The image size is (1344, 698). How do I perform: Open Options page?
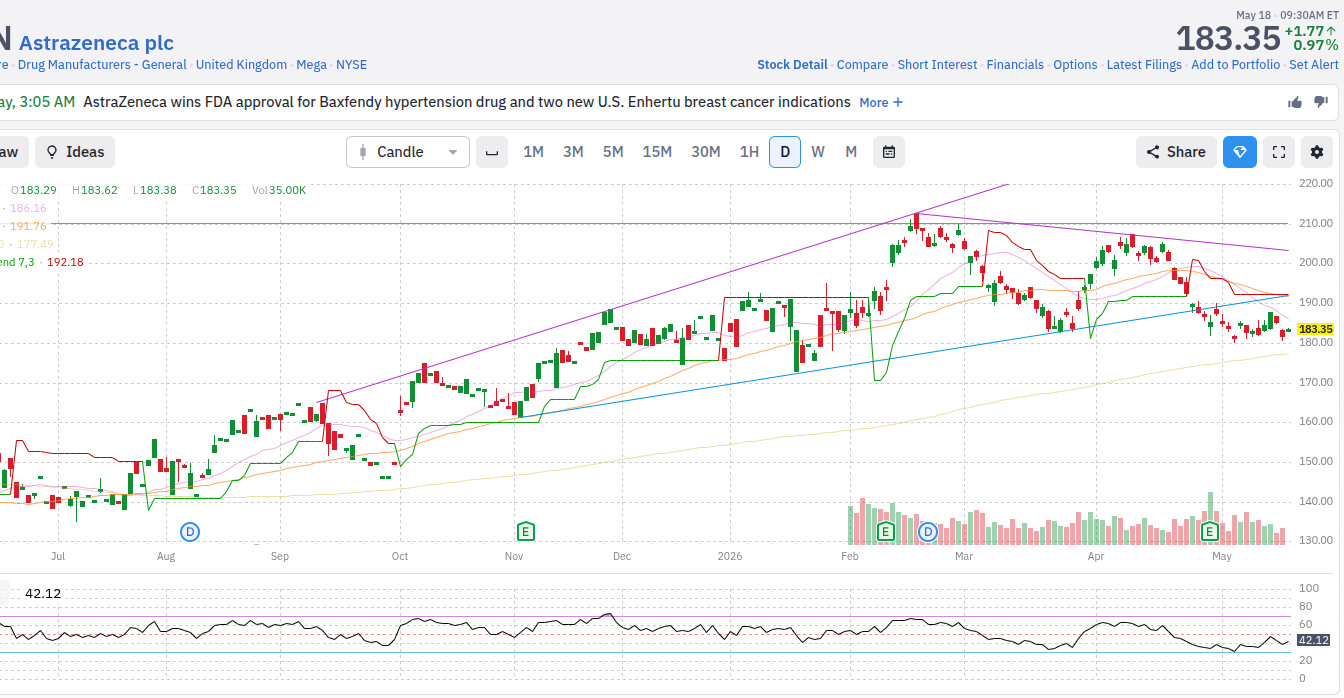click(x=1075, y=65)
